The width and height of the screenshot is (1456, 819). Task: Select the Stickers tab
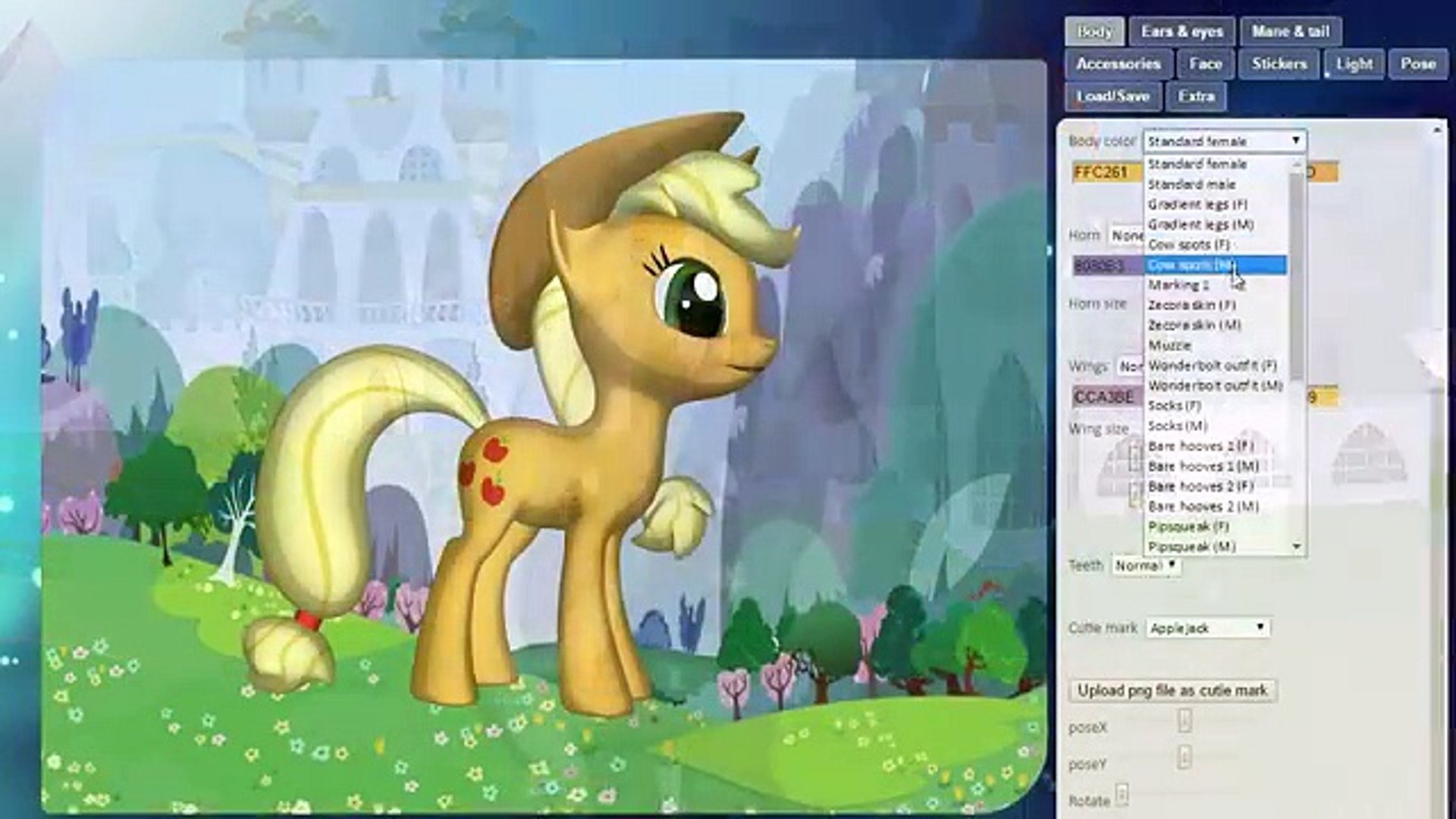coord(1279,64)
